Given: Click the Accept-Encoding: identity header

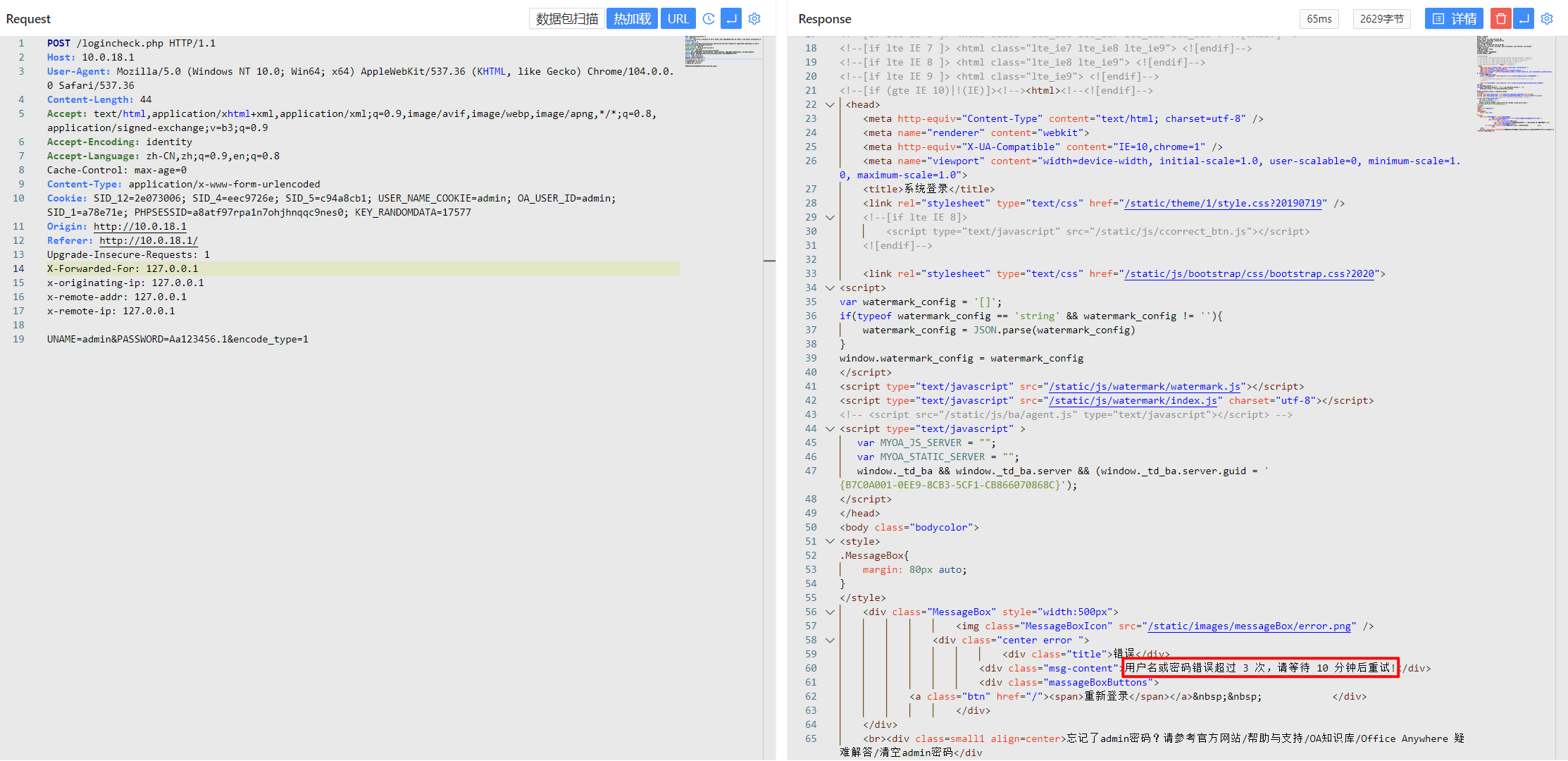Looking at the screenshot, I should click(119, 142).
